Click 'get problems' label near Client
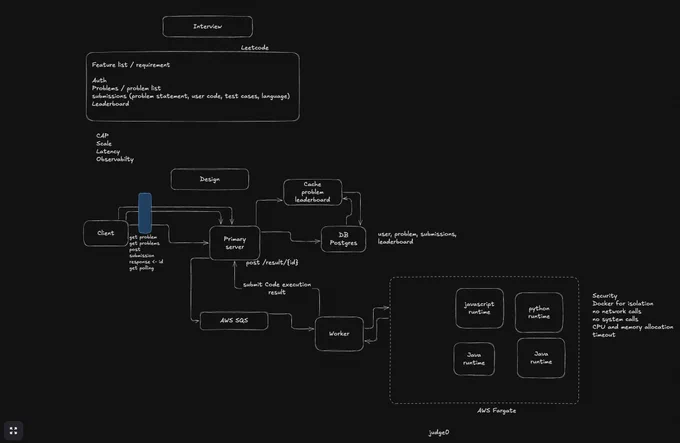 pyautogui.click(x=144, y=243)
